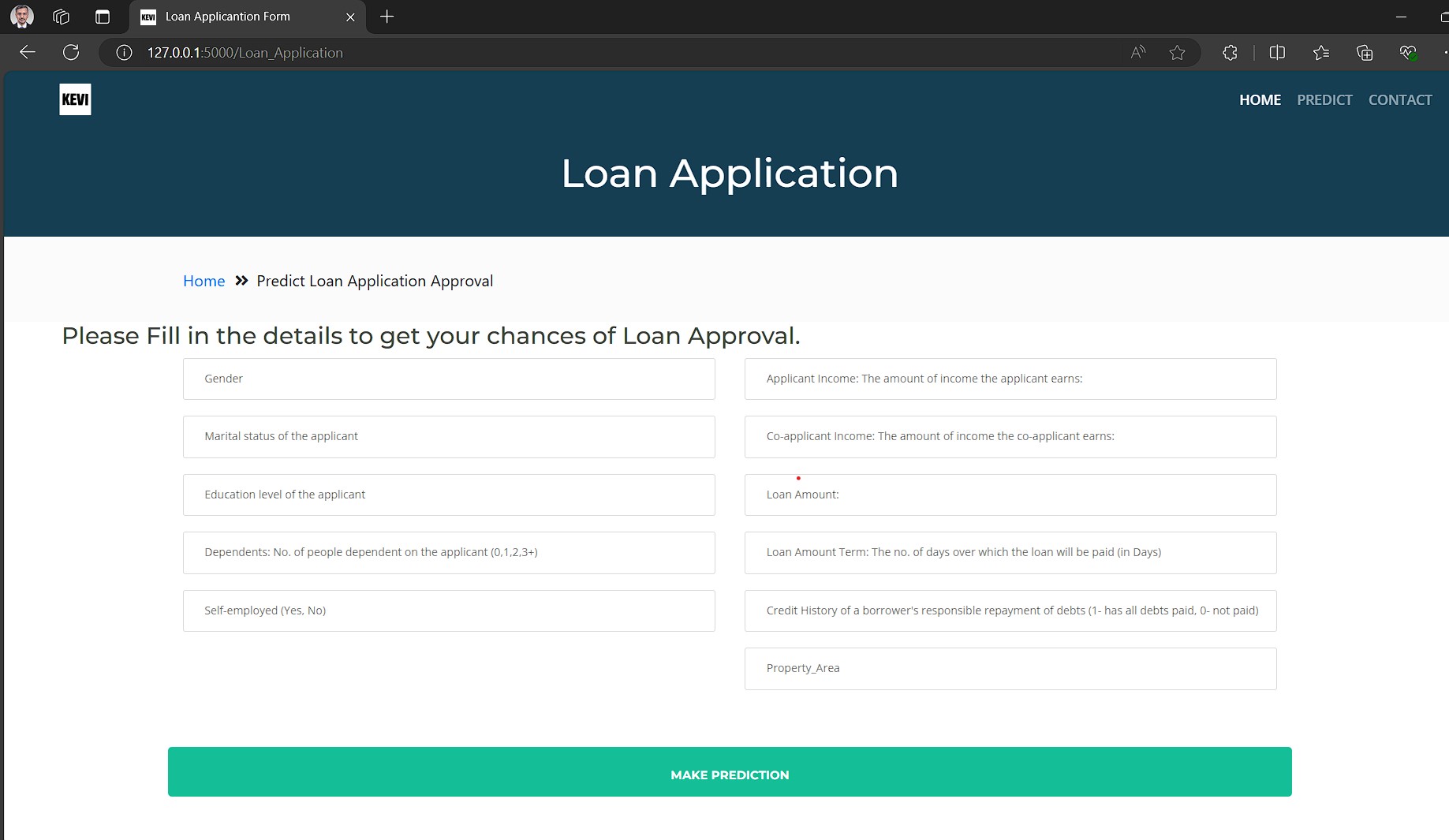This screenshot has height=840, width=1449.
Task: Open the favorites list icon
Action: 1321,52
